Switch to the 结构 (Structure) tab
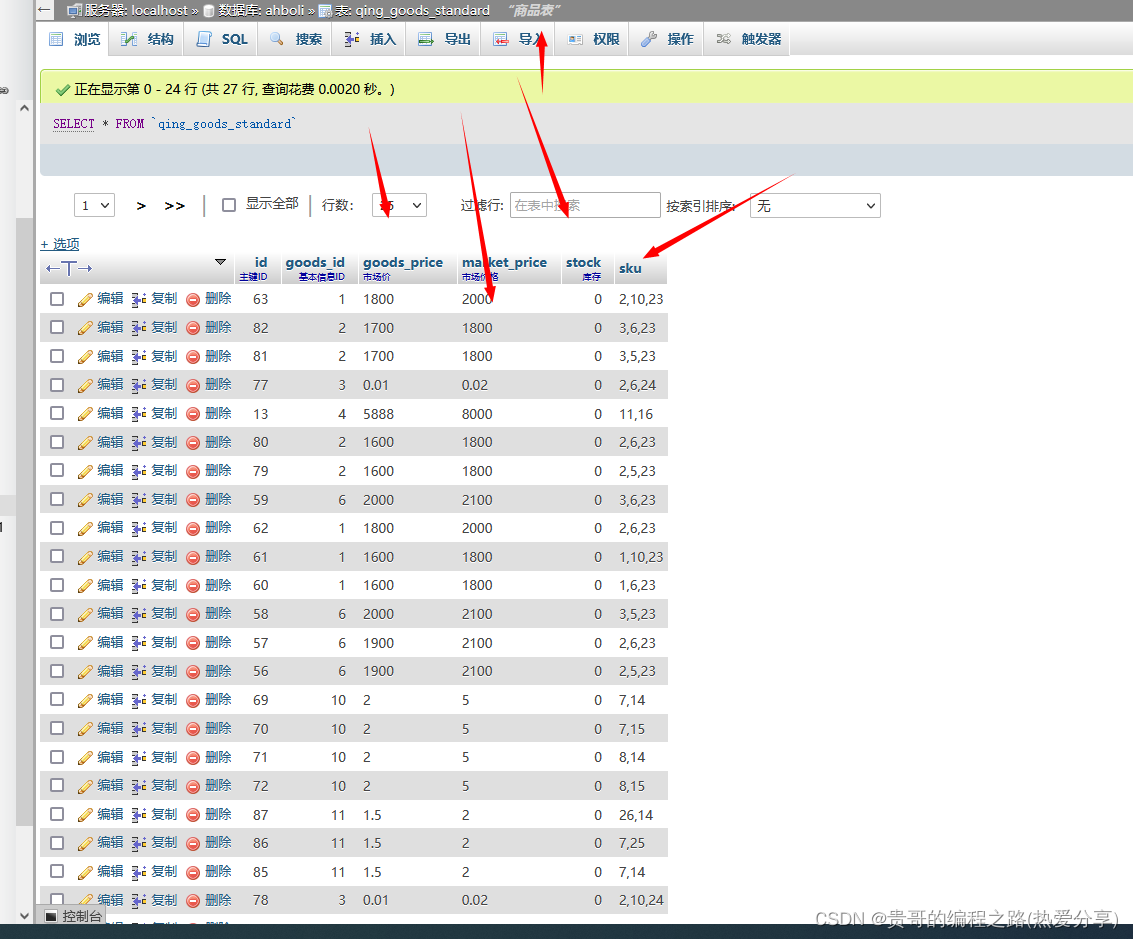The height and width of the screenshot is (939, 1133). (x=147, y=39)
